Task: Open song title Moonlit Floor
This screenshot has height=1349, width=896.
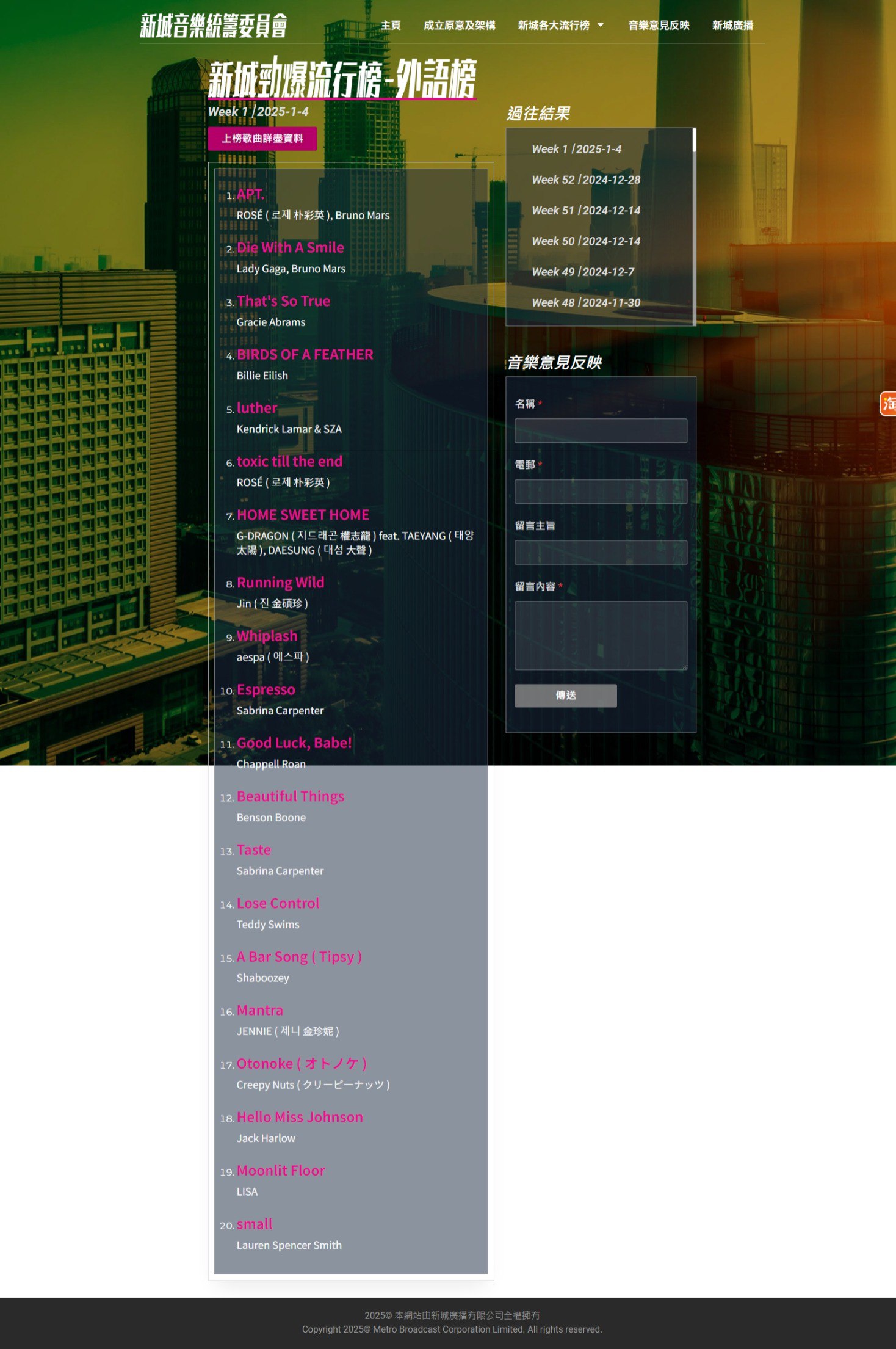Action: pyautogui.click(x=281, y=1171)
